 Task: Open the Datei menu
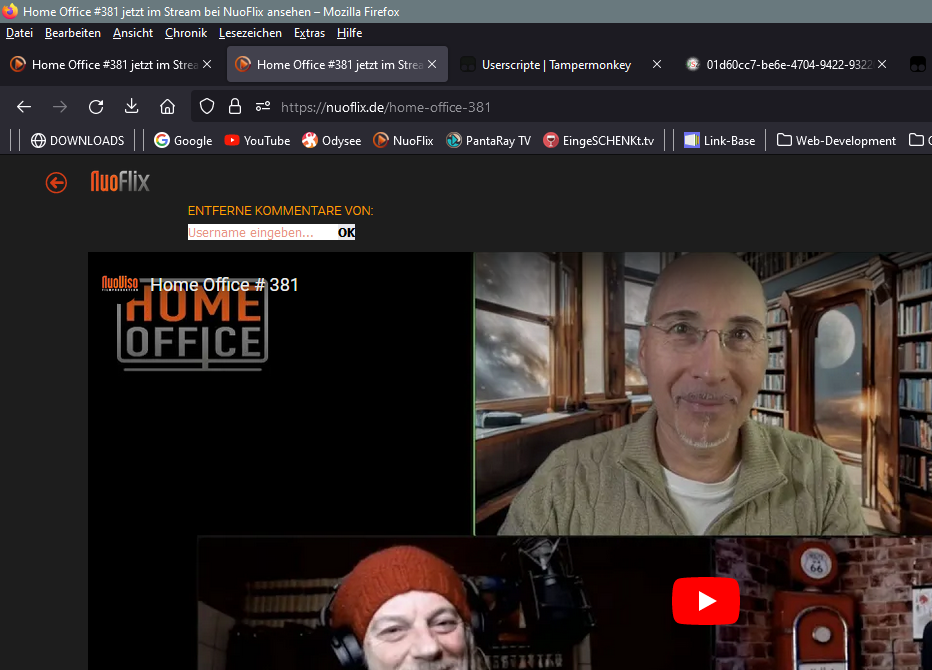click(x=19, y=33)
